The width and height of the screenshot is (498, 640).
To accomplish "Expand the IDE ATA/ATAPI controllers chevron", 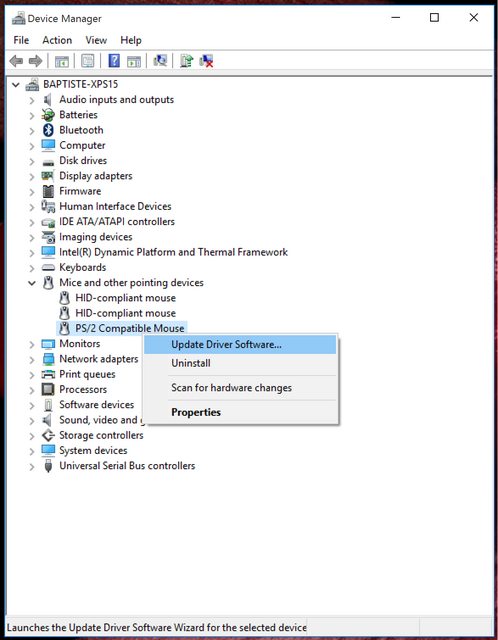I will point(32,222).
